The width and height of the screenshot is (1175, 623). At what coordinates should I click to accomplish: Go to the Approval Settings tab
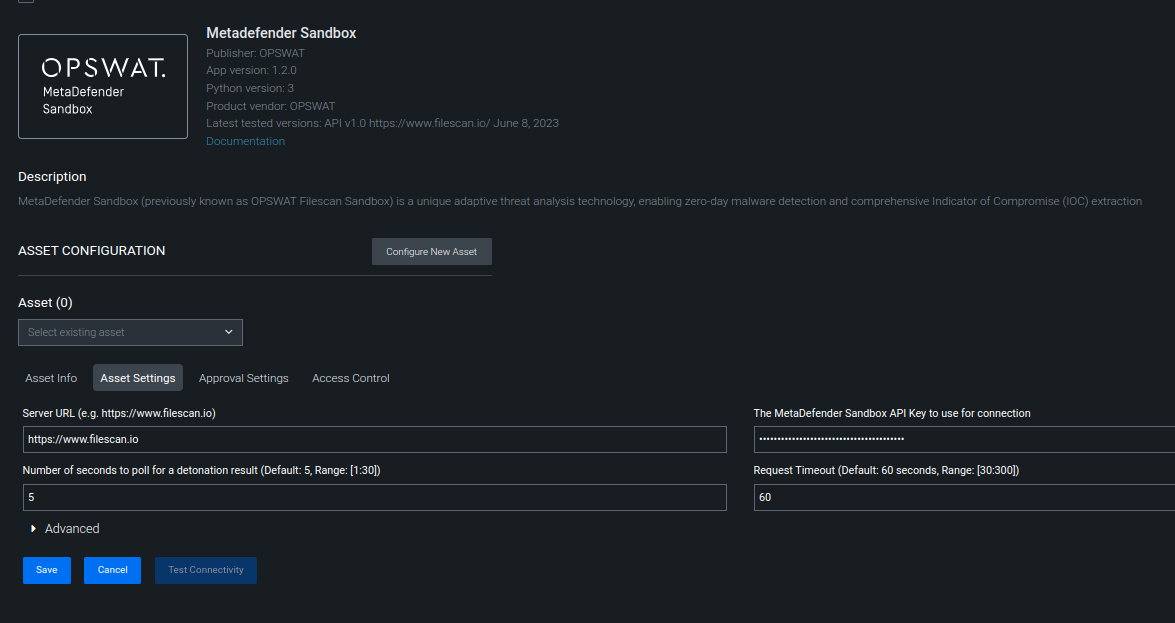[244, 378]
